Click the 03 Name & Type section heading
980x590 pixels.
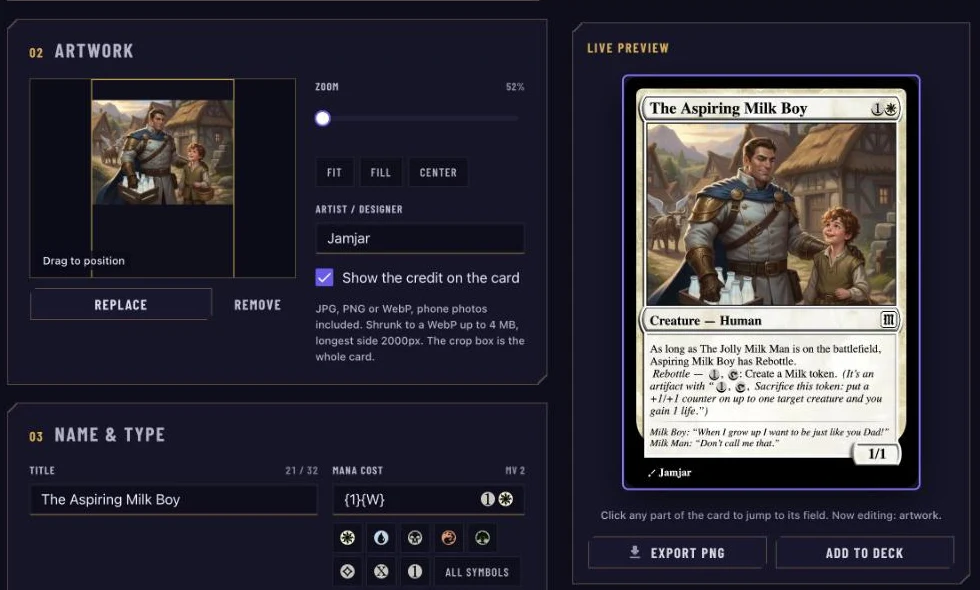97,435
